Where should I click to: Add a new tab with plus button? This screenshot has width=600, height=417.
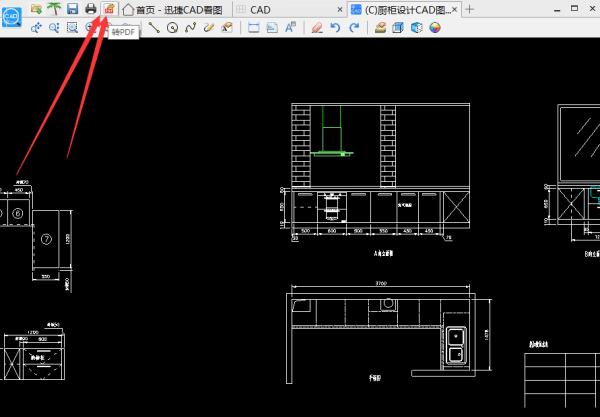[470, 9]
